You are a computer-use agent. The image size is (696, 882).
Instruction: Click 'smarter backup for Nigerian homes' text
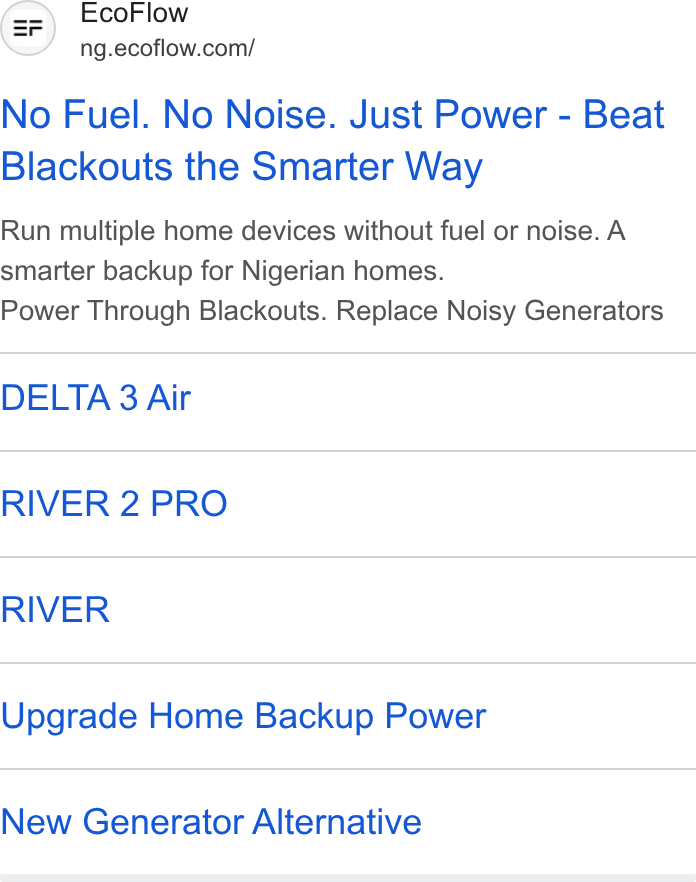[x=222, y=271]
